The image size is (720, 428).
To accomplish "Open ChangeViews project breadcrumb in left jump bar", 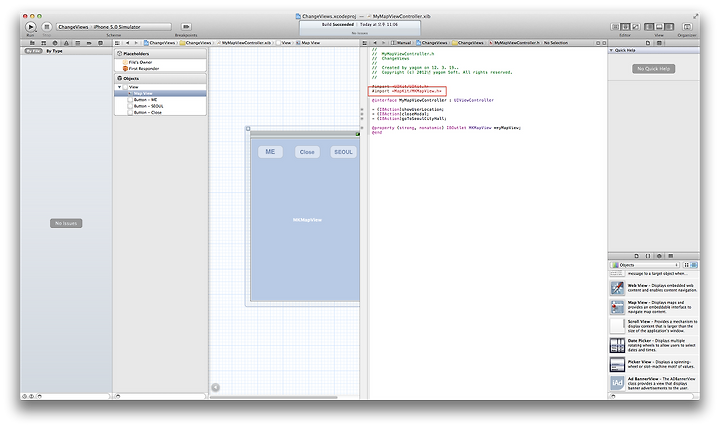I will pos(160,43).
